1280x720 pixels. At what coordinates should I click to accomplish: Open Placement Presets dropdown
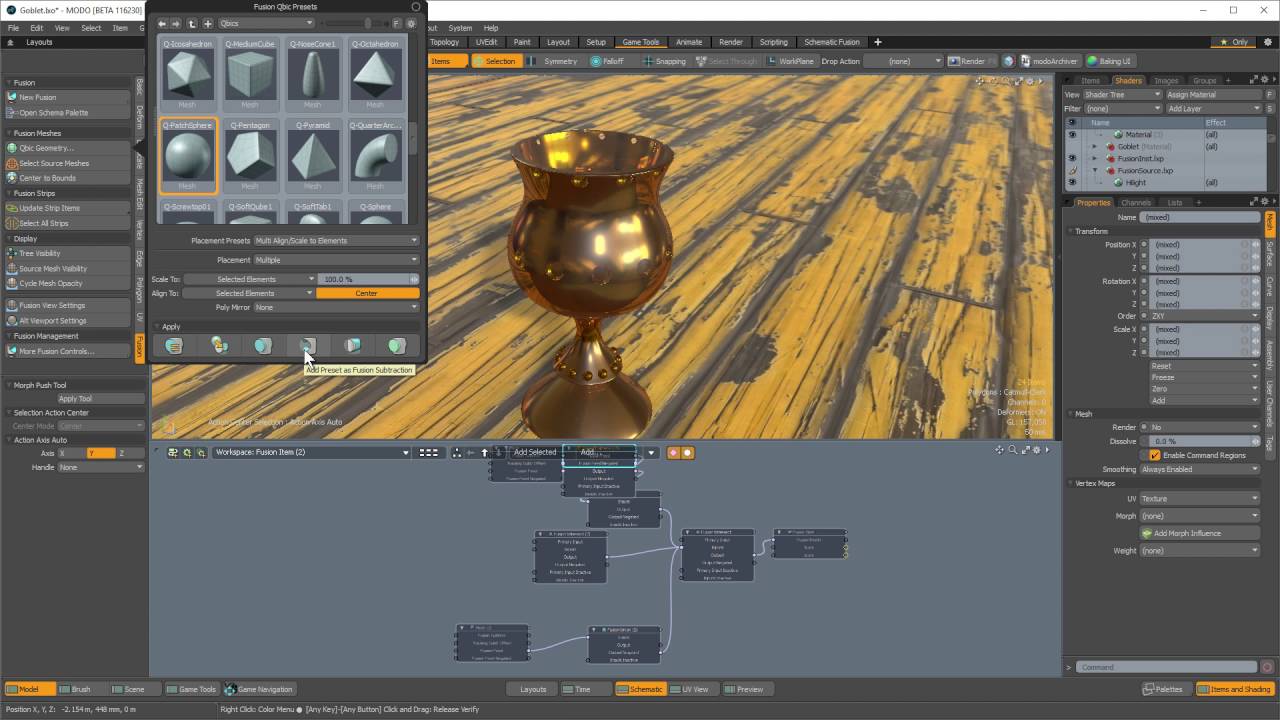[336, 240]
